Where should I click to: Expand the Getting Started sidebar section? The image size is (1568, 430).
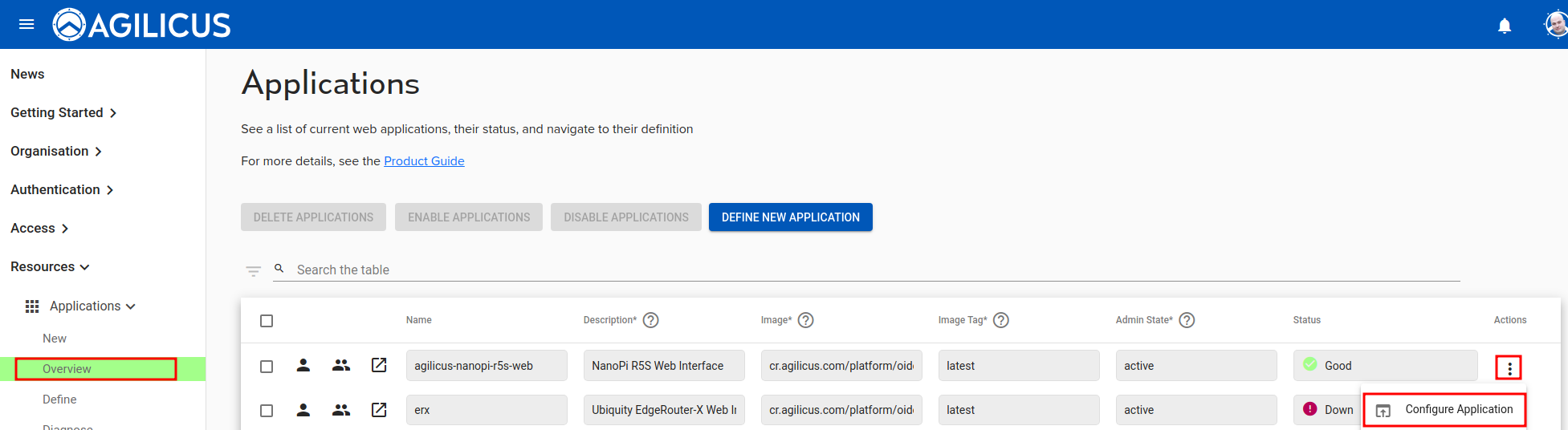point(63,113)
